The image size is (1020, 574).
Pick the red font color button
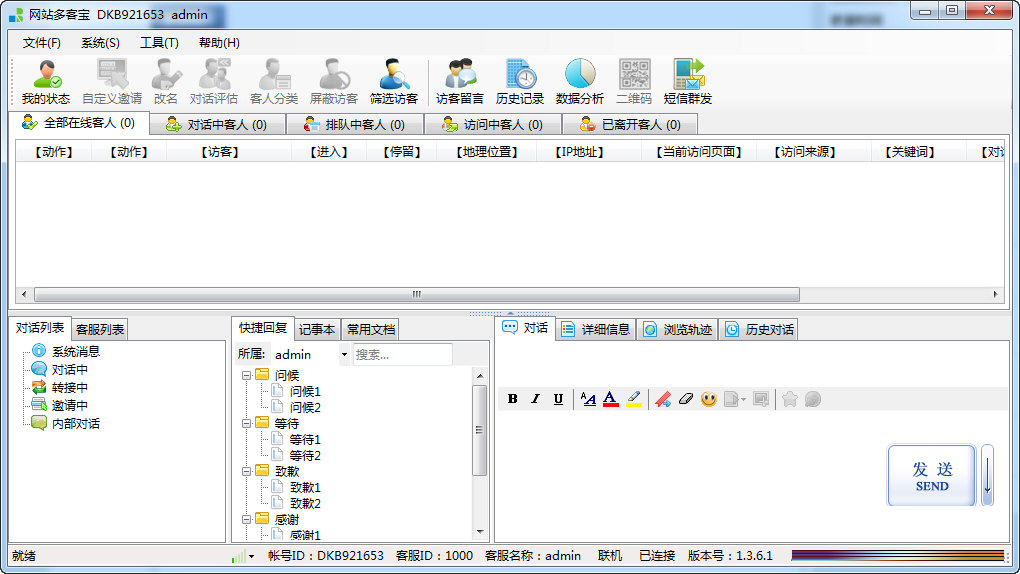point(611,399)
